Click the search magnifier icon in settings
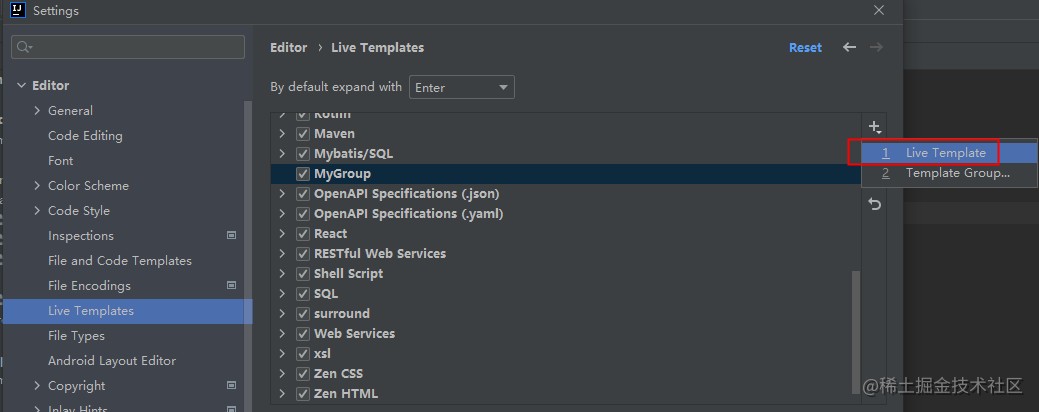The height and width of the screenshot is (412, 1039). [25, 47]
